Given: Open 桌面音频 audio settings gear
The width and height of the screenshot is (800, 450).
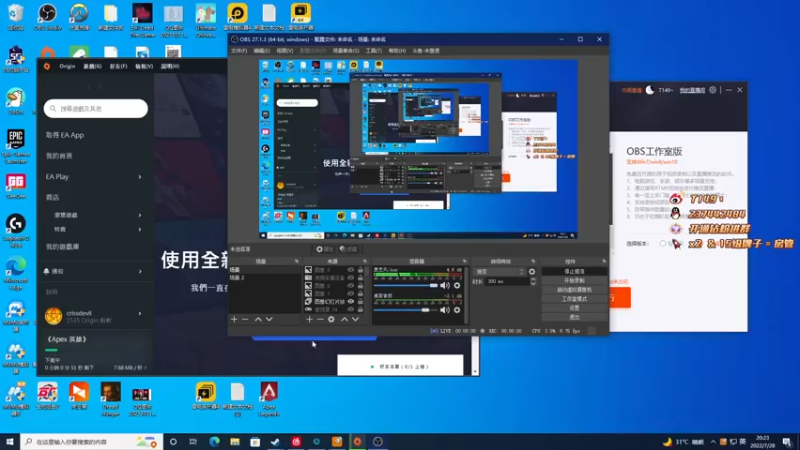Looking at the screenshot, I should tap(457, 310).
